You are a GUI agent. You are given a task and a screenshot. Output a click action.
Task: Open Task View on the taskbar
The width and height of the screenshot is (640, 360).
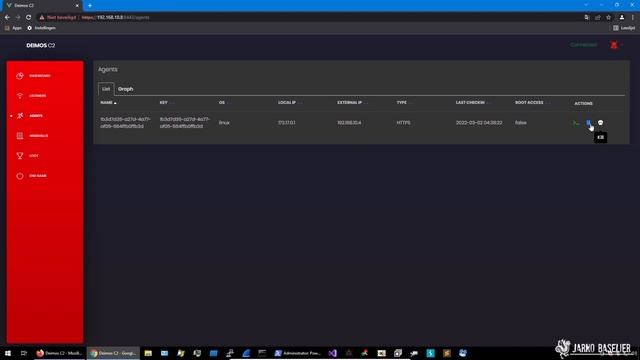[24, 353]
